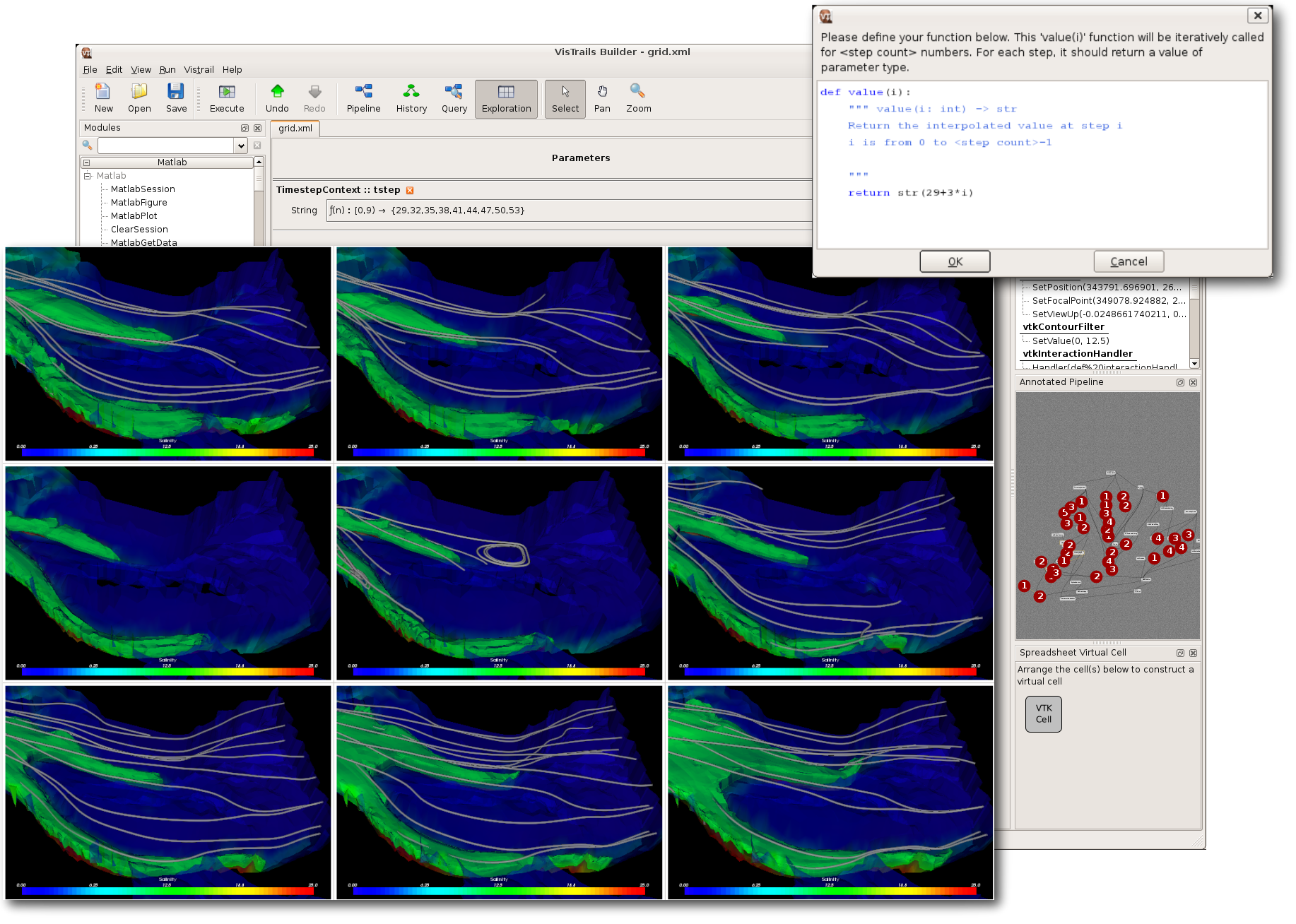The image size is (1296, 924).
Task: Remove the tstep parameter with the orange X
Action: pyautogui.click(x=410, y=190)
